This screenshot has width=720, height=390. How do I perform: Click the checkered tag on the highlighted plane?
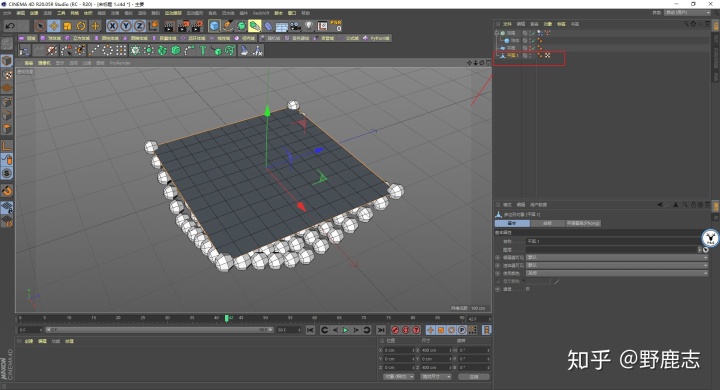point(547,55)
